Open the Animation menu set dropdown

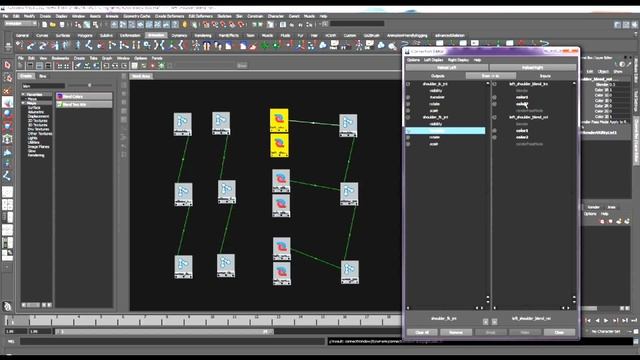(20, 24)
